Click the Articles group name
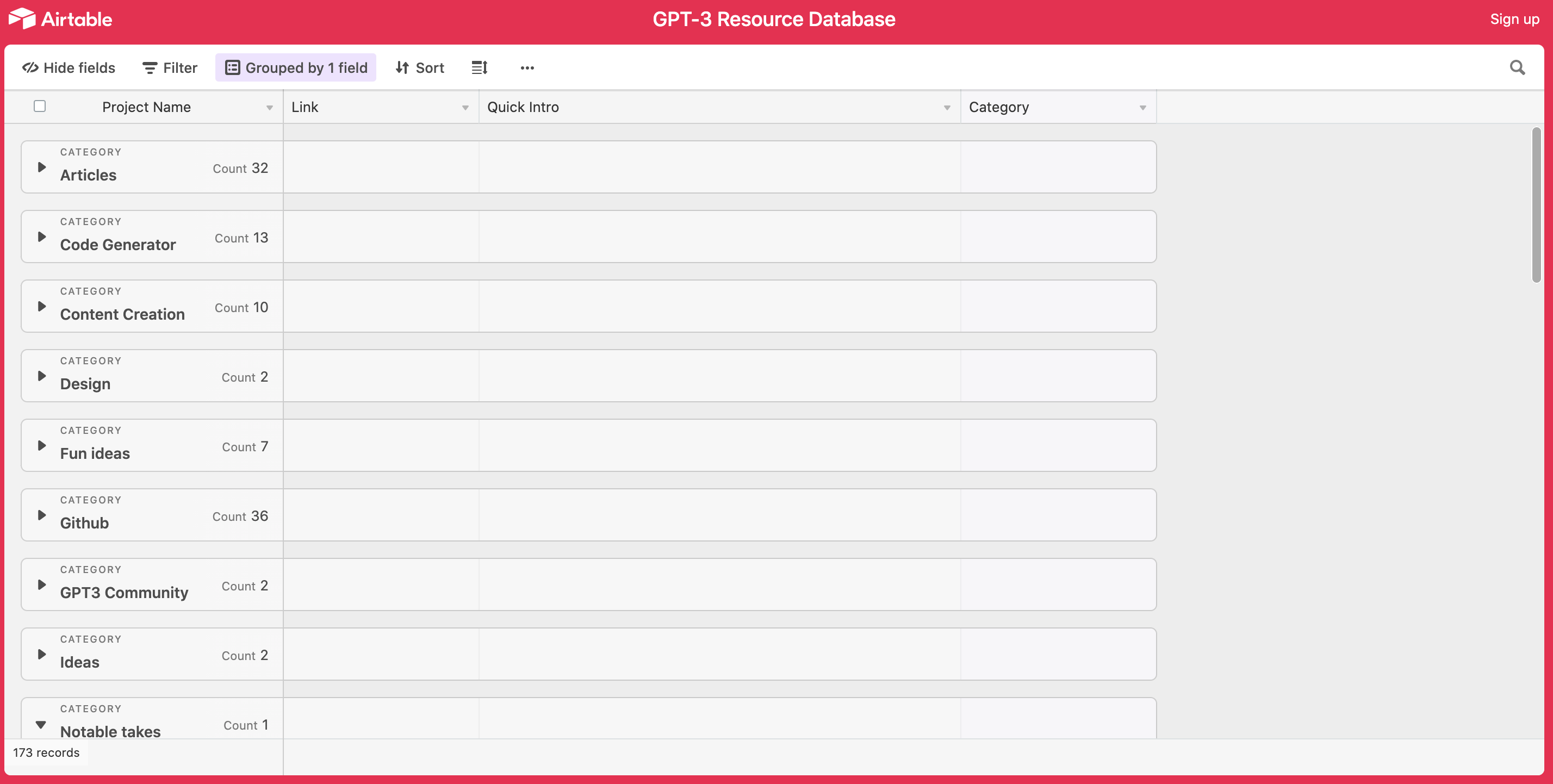This screenshot has height=784, width=1553. point(88,176)
